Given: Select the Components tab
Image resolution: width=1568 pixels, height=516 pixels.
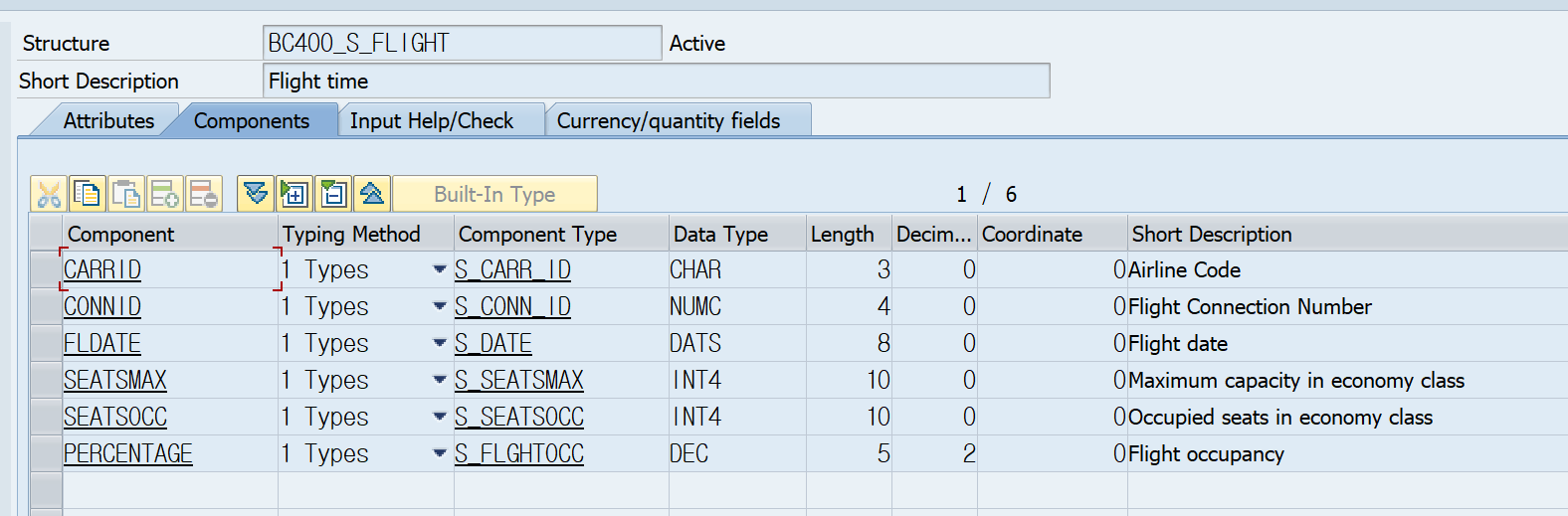Looking at the screenshot, I should [252, 120].
